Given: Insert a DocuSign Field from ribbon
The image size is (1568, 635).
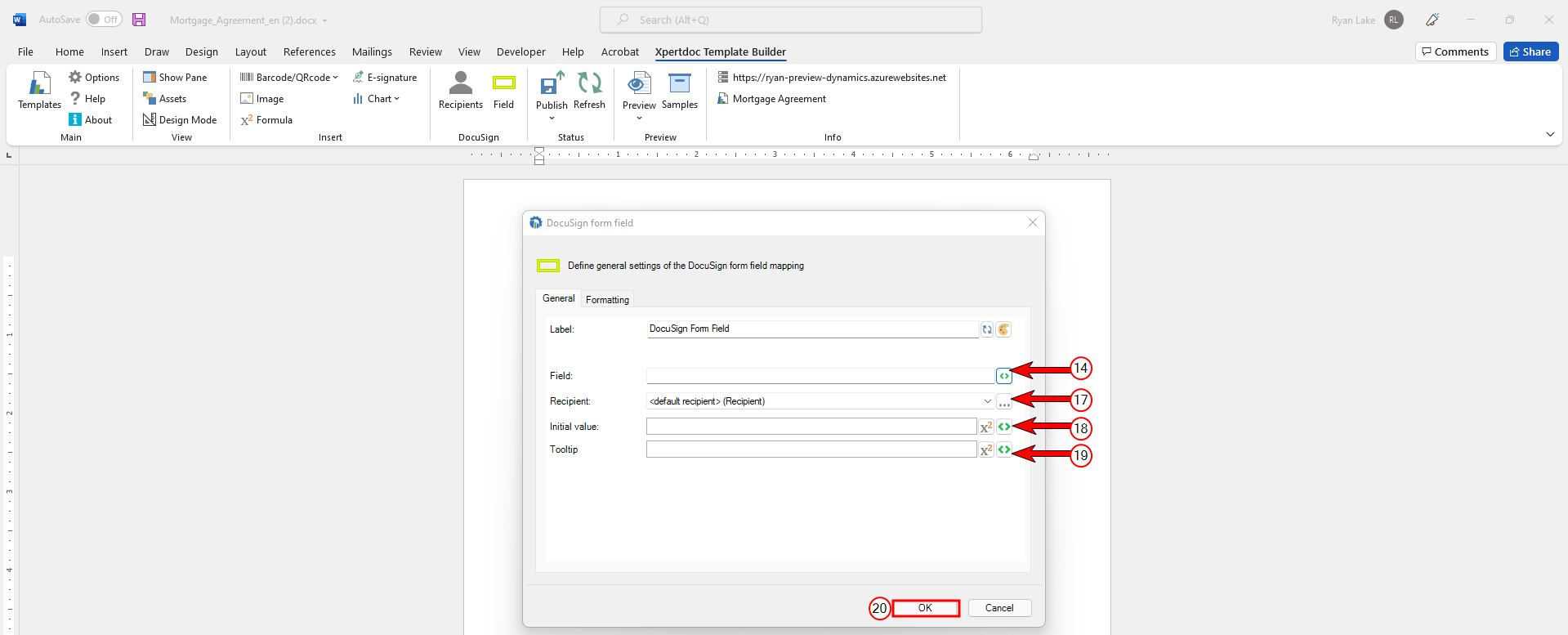Looking at the screenshot, I should pos(504,91).
